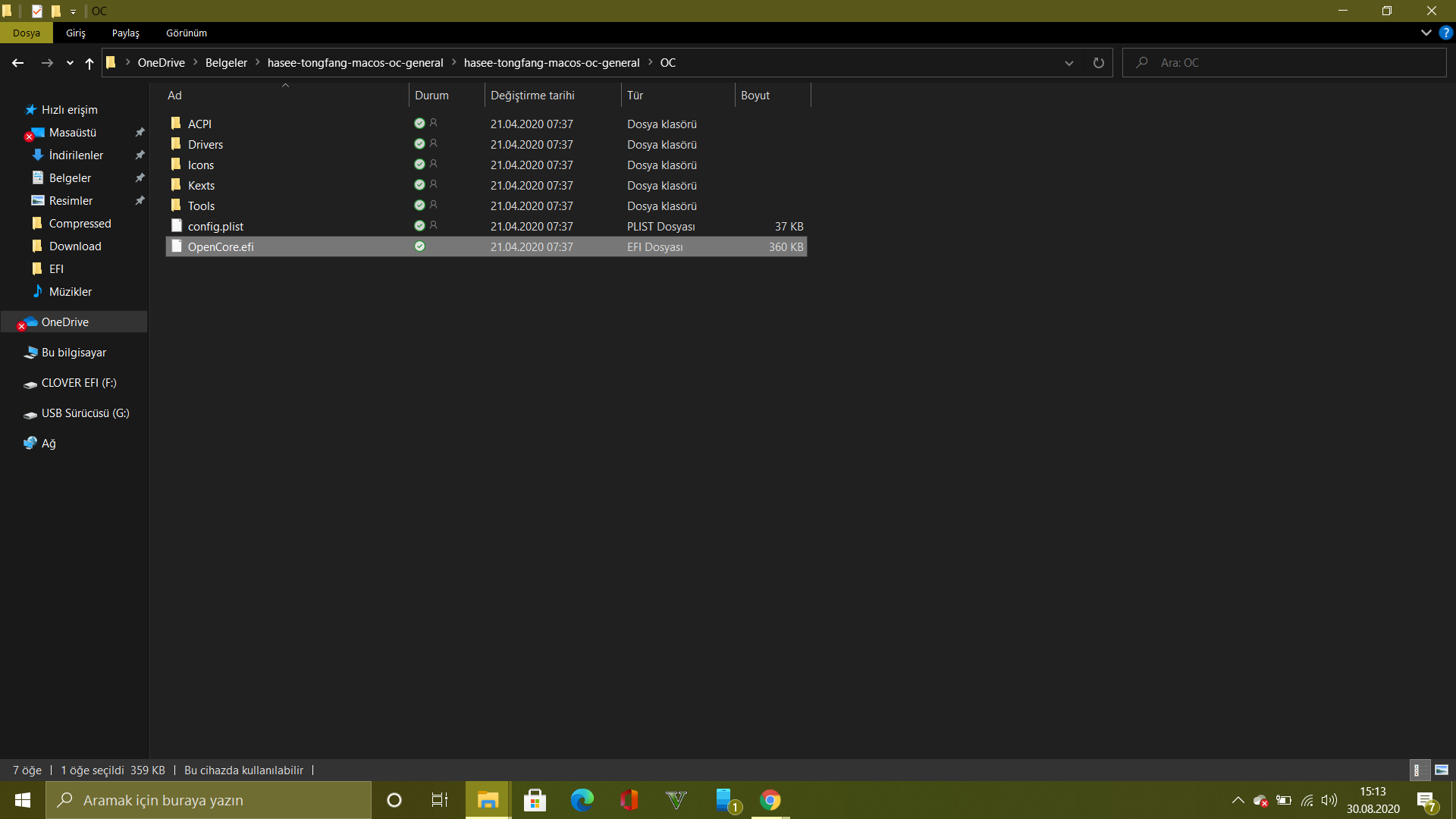Sort files by Değiştirme tarihi column
The width and height of the screenshot is (1456, 819).
532,96
